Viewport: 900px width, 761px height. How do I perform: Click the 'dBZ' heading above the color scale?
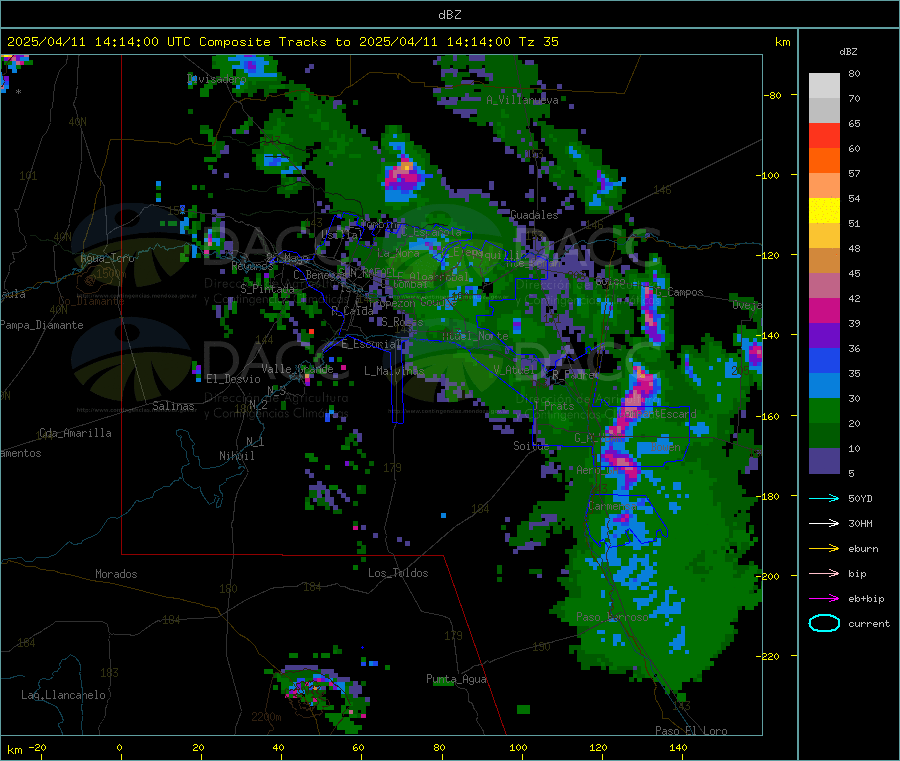point(848,52)
